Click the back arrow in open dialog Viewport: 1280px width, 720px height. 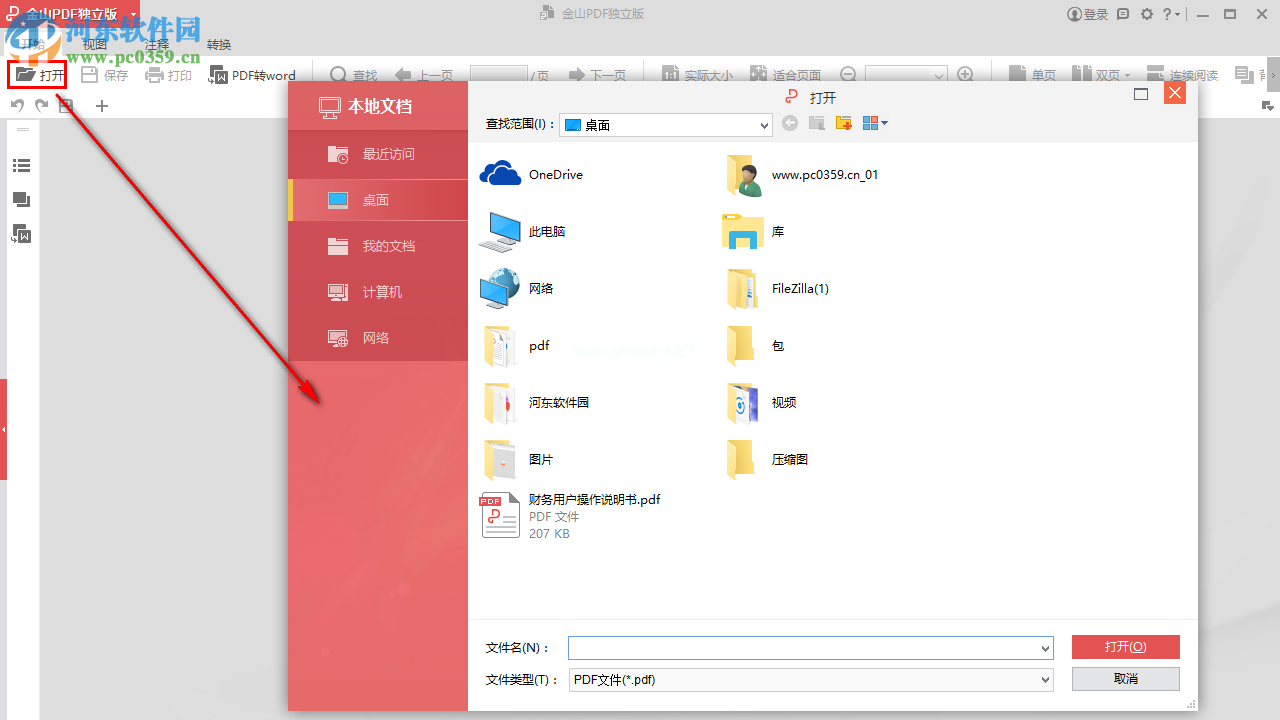click(790, 123)
